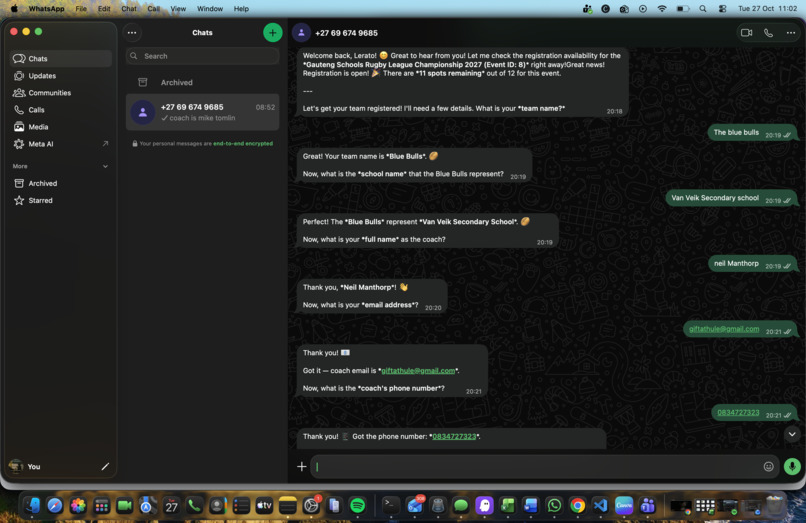Open FaceTime from the Dock

(x=124, y=506)
